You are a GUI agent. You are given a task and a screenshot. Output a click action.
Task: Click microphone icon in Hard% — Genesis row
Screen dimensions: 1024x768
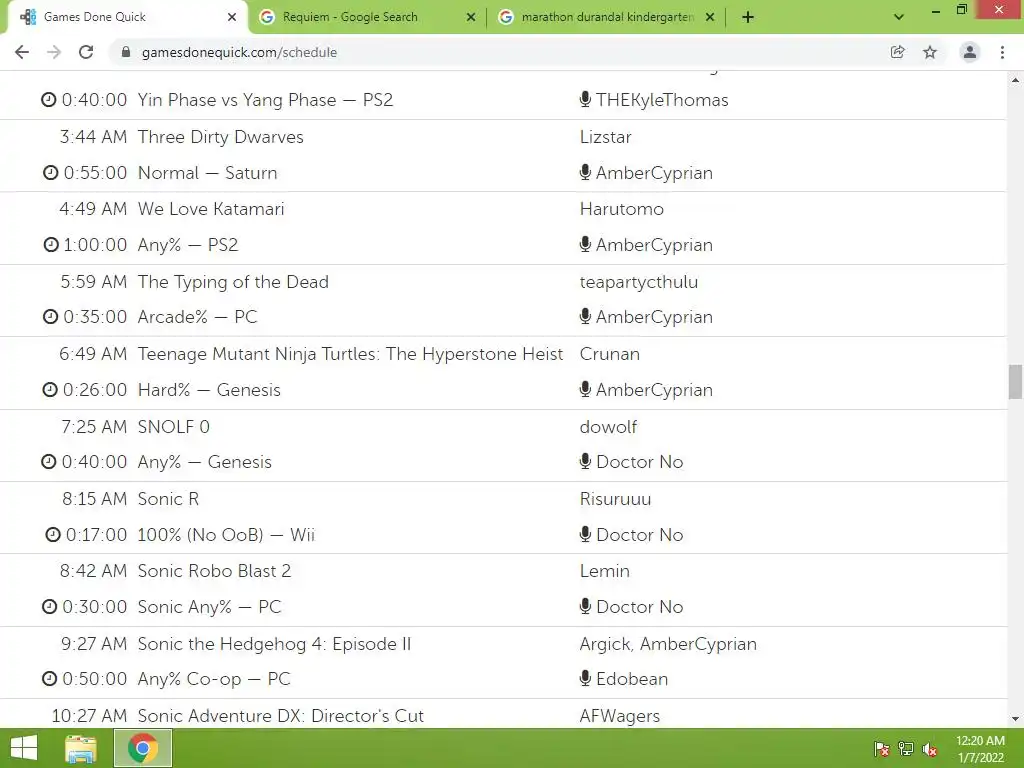(585, 389)
